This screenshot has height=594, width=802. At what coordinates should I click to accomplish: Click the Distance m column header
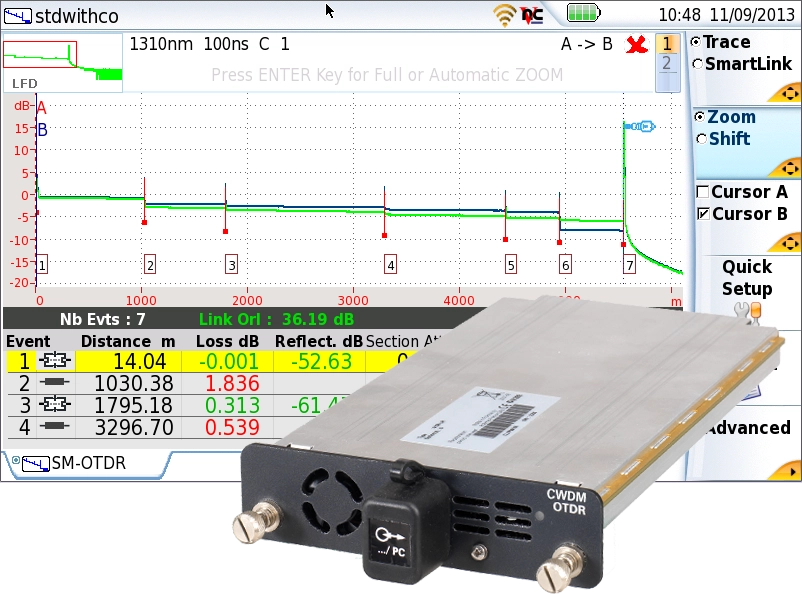(128, 341)
